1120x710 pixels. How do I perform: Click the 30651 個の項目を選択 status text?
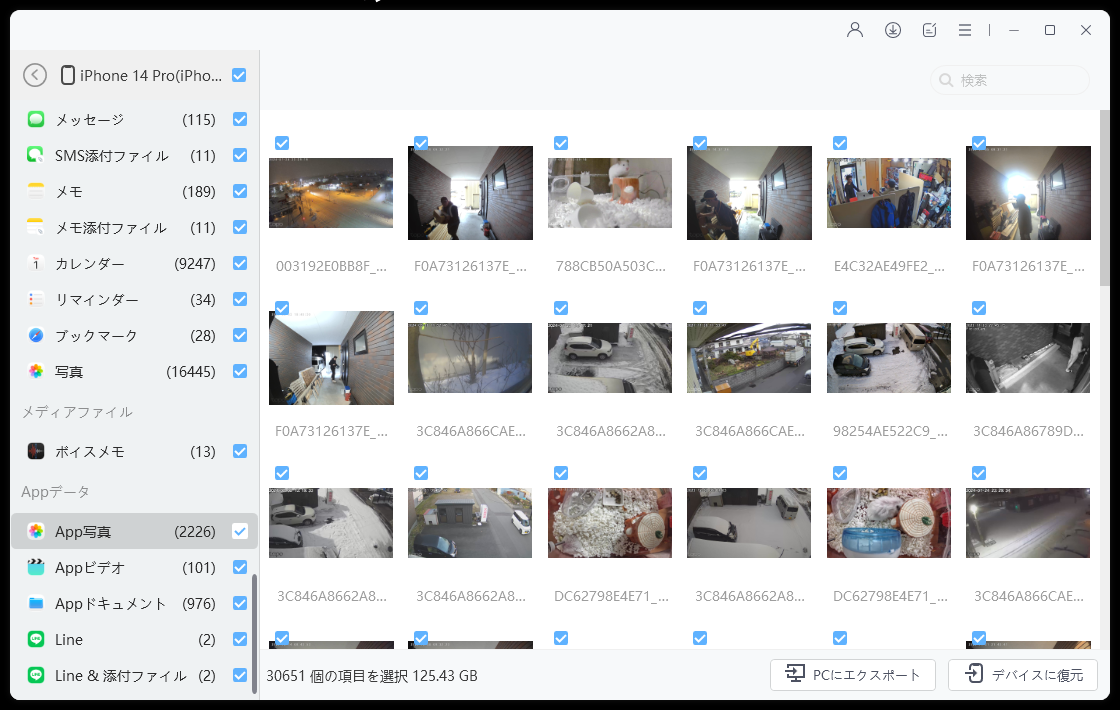tap(372, 676)
